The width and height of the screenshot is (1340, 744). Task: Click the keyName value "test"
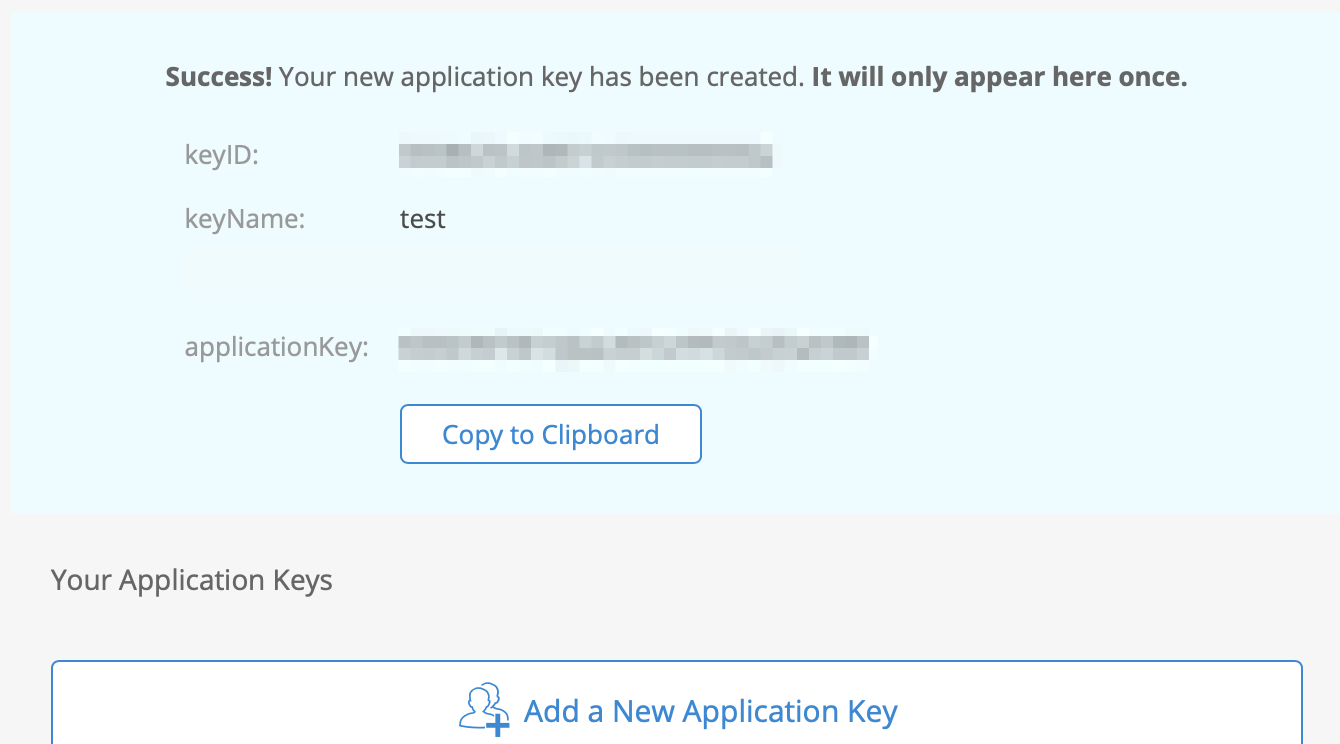422,219
